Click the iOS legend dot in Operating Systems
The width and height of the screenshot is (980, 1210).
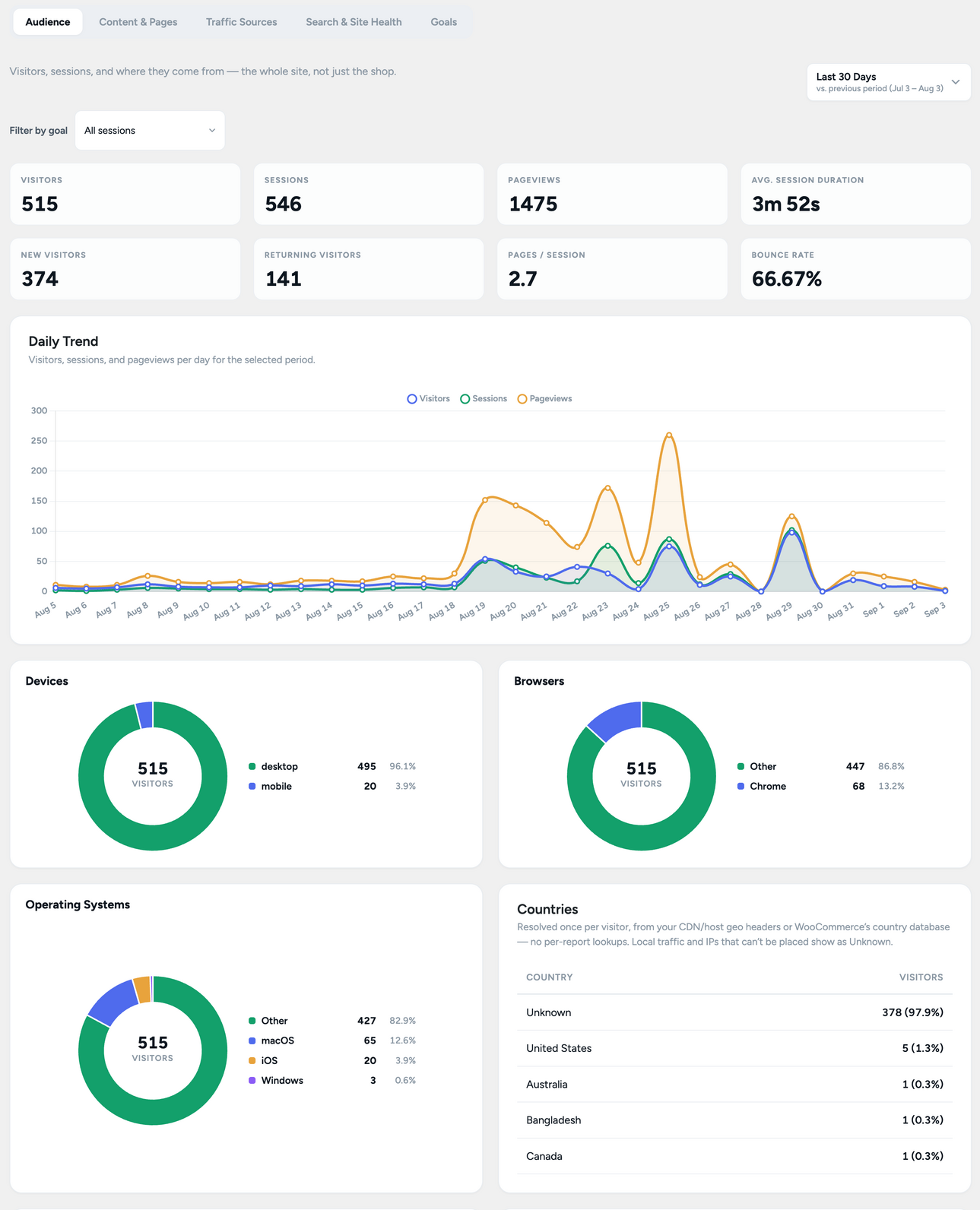point(252,1061)
